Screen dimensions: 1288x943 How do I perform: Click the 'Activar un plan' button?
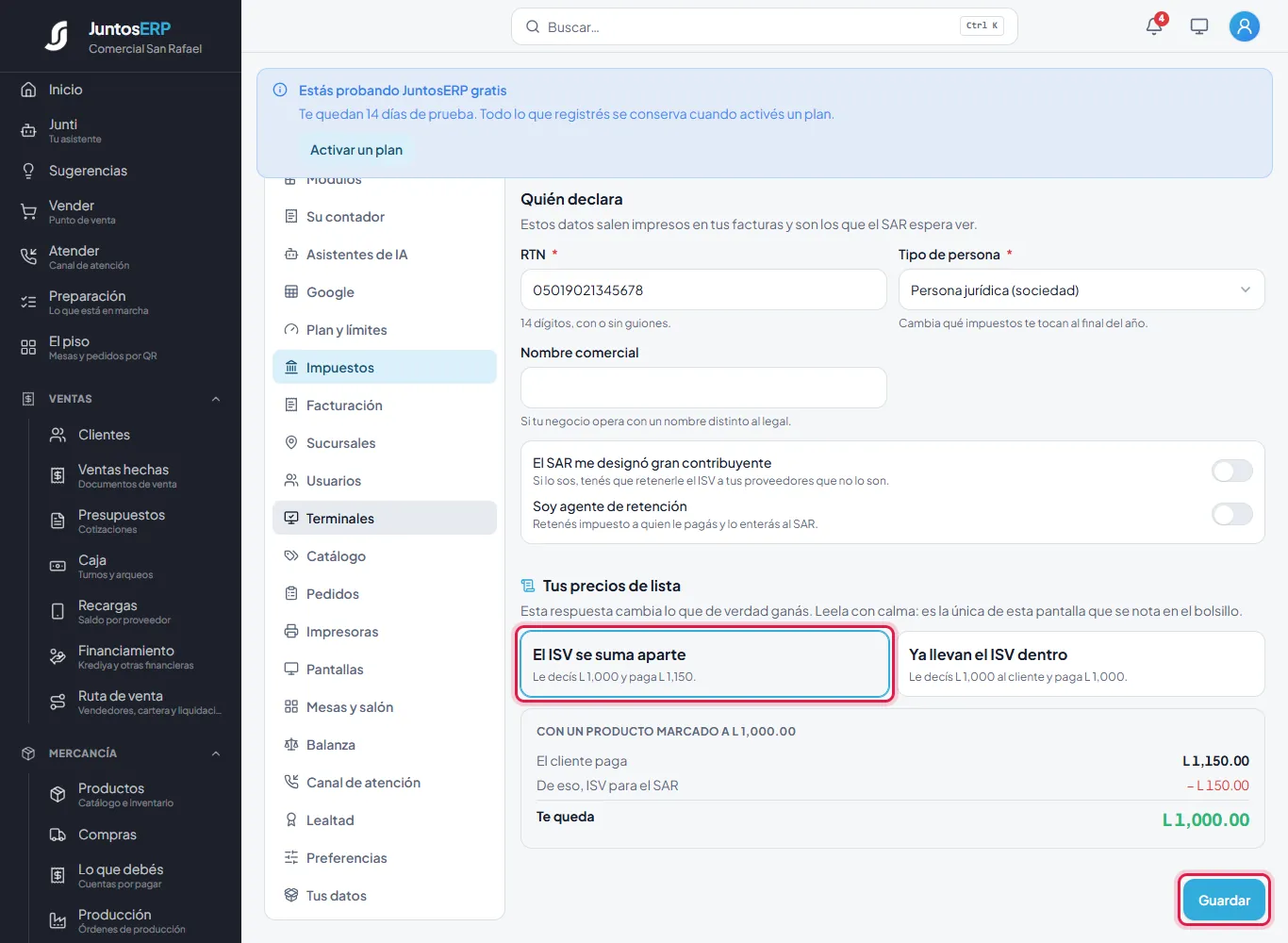356,150
